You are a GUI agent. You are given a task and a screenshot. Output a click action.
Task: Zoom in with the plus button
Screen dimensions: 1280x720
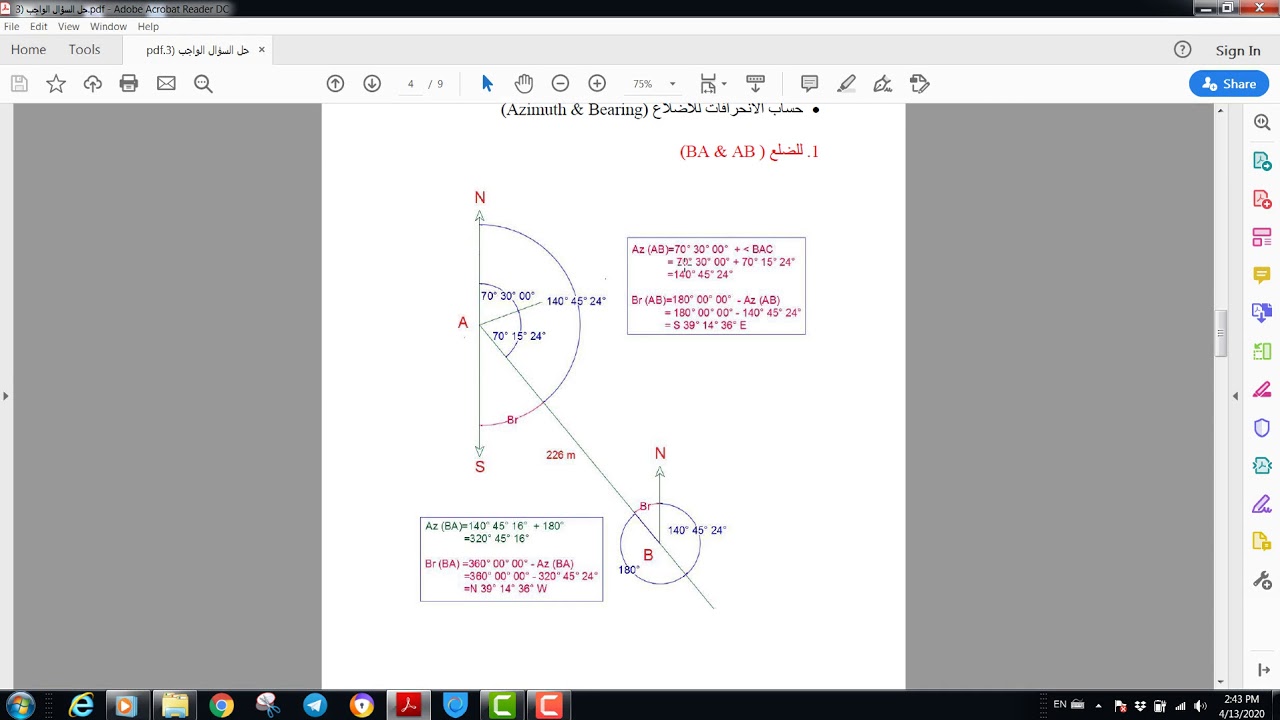(x=597, y=84)
